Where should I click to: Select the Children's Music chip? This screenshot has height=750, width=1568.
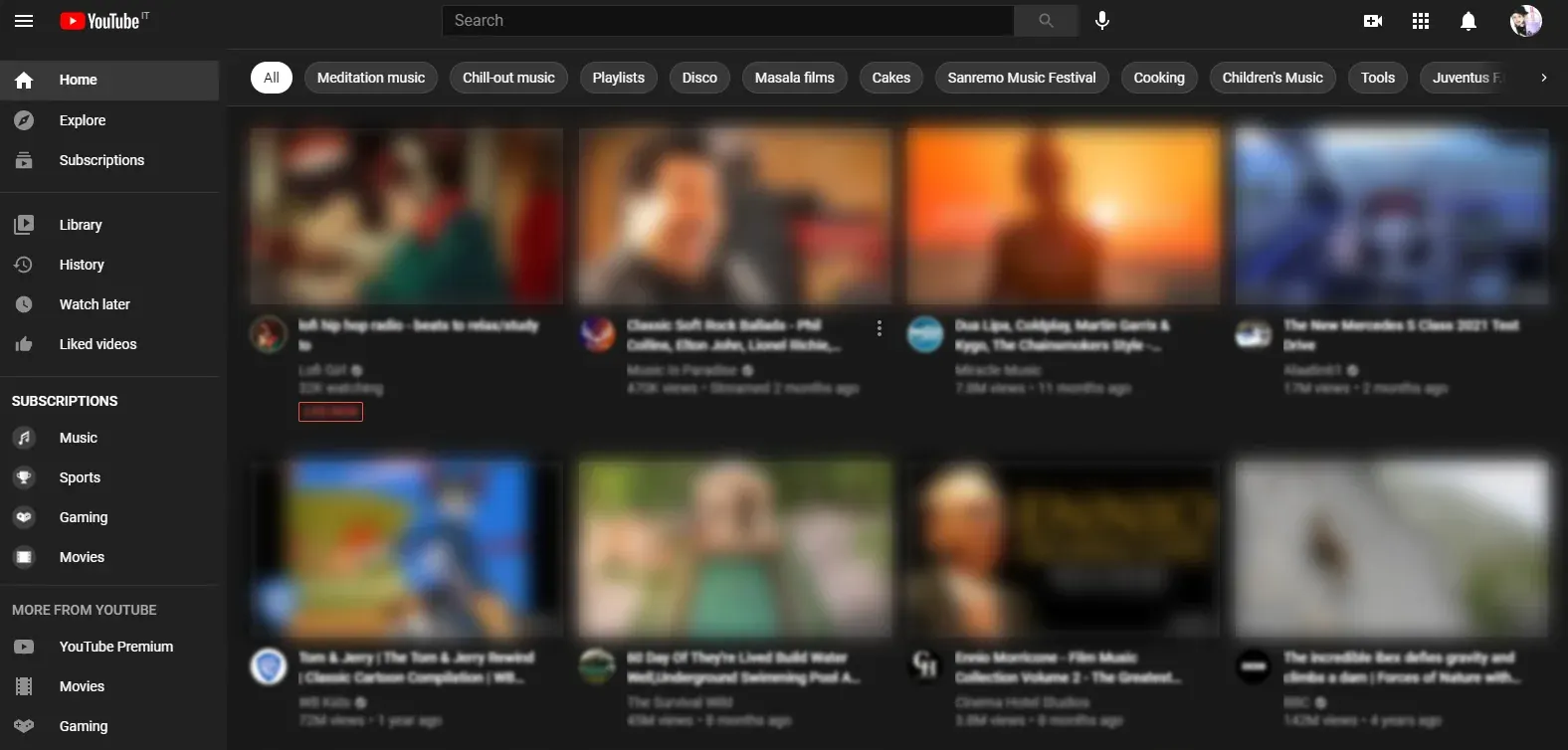[x=1273, y=78]
